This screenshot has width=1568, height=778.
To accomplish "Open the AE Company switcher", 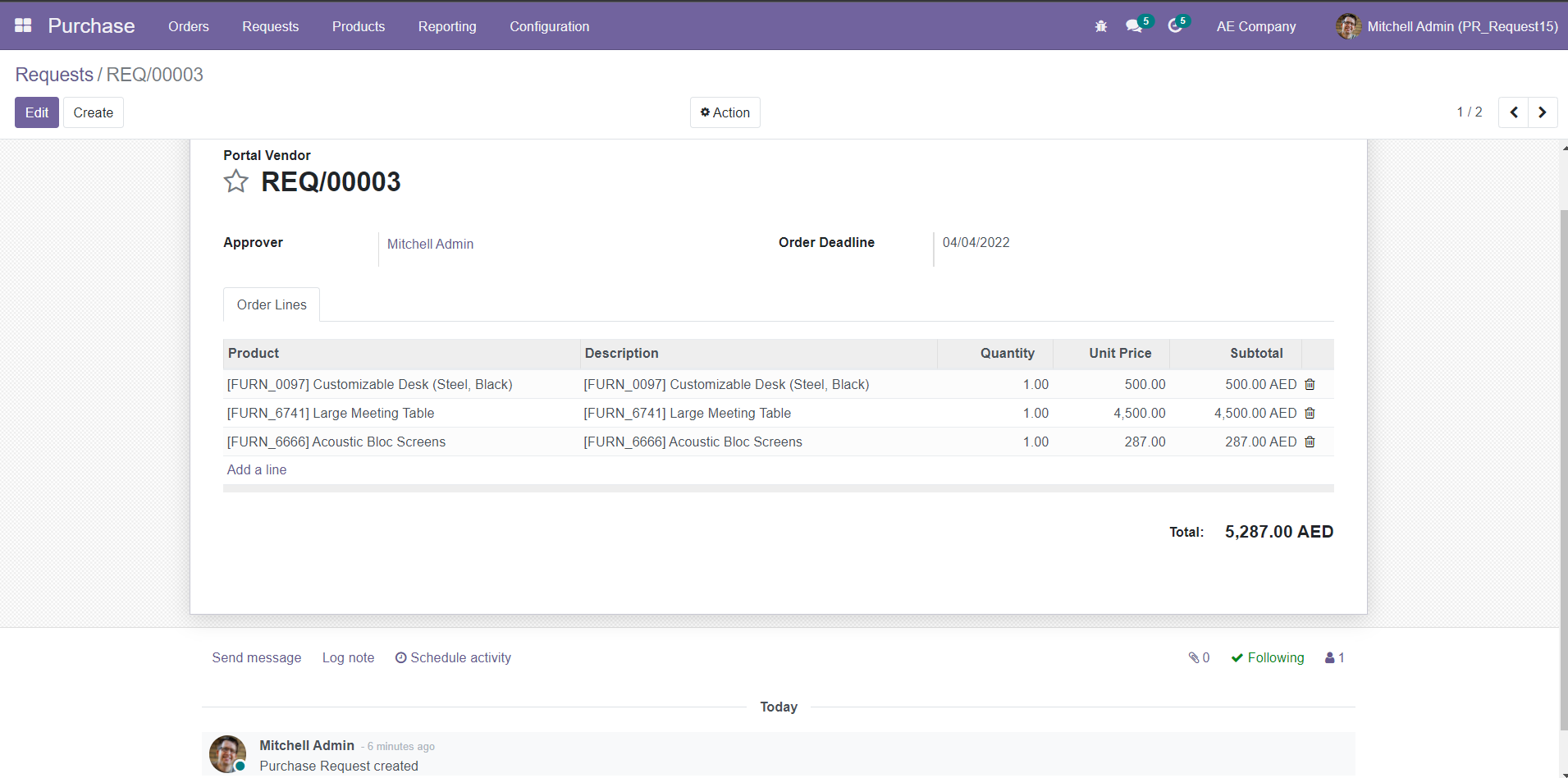I will pos(1255,26).
